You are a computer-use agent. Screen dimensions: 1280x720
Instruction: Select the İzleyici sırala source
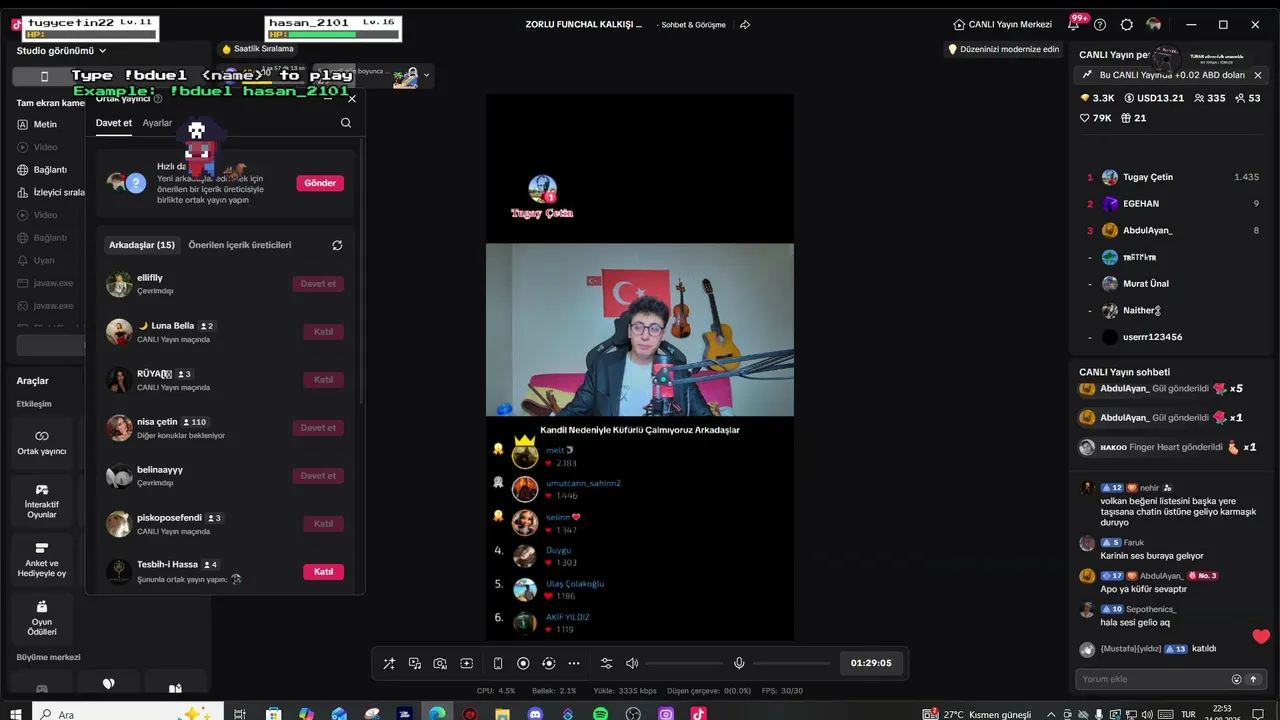51,192
